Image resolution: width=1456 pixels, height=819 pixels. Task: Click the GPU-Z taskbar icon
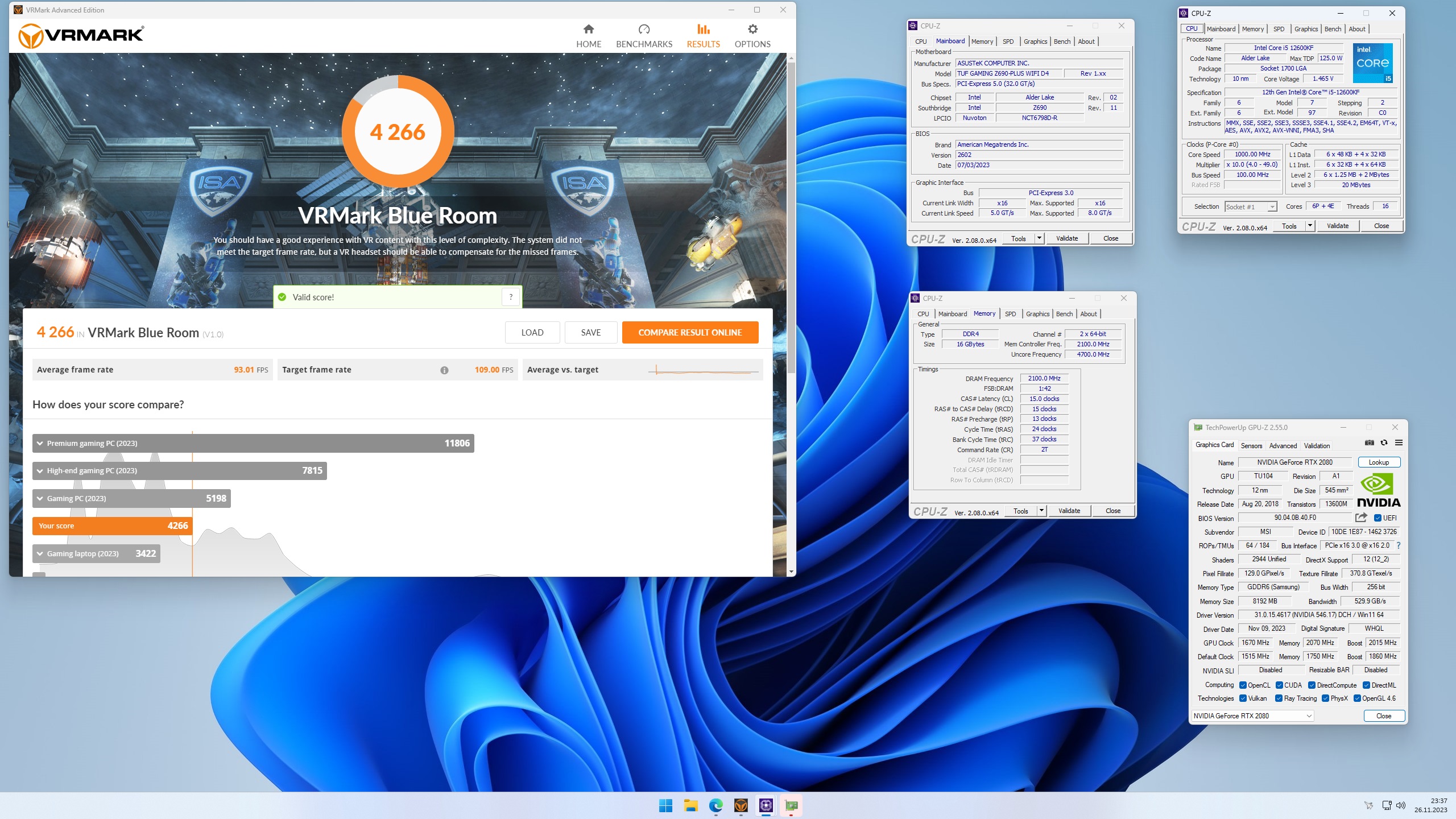tap(791, 805)
